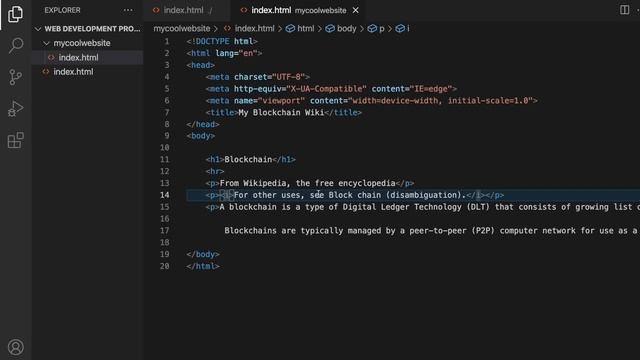This screenshot has width=640, height=360.
Task: Click the opening head tag
Action: click(x=200, y=65)
